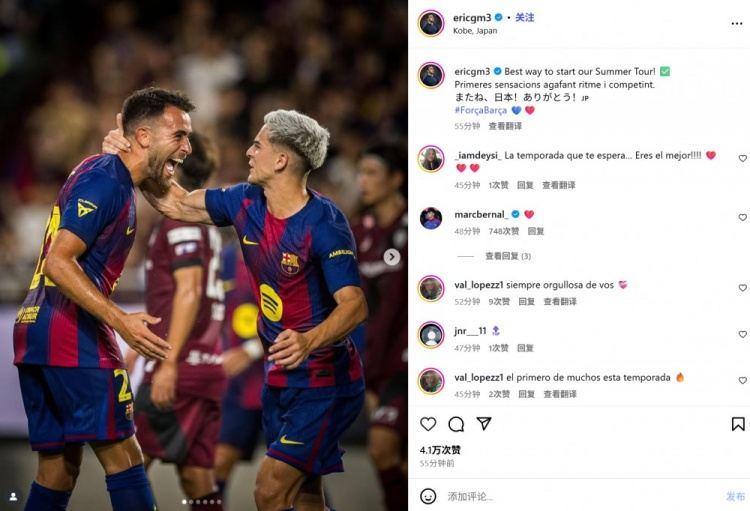The width and height of the screenshot is (750, 511).
Task: Select second carousel dot indicator
Action: (191, 502)
